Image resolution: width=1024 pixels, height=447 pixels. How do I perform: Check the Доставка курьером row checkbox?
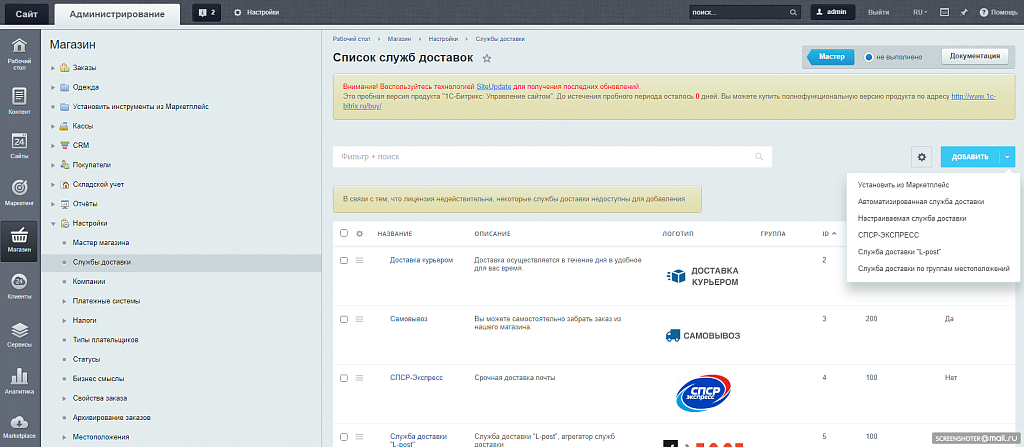coord(344,260)
